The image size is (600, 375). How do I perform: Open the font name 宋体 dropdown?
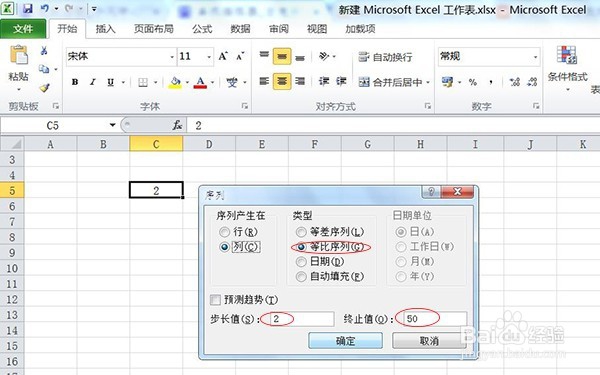(x=172, y=57)
